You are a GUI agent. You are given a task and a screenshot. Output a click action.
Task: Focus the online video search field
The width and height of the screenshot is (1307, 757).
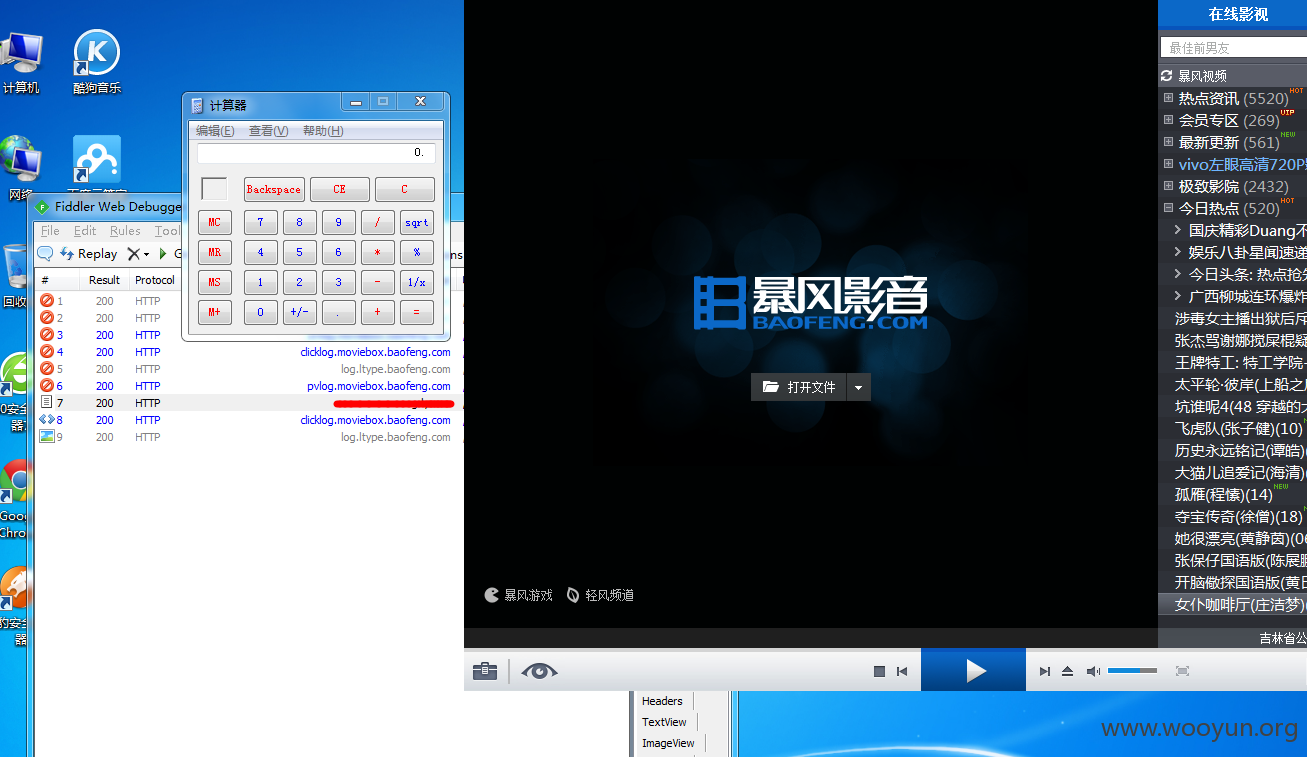coord(1234,47)
